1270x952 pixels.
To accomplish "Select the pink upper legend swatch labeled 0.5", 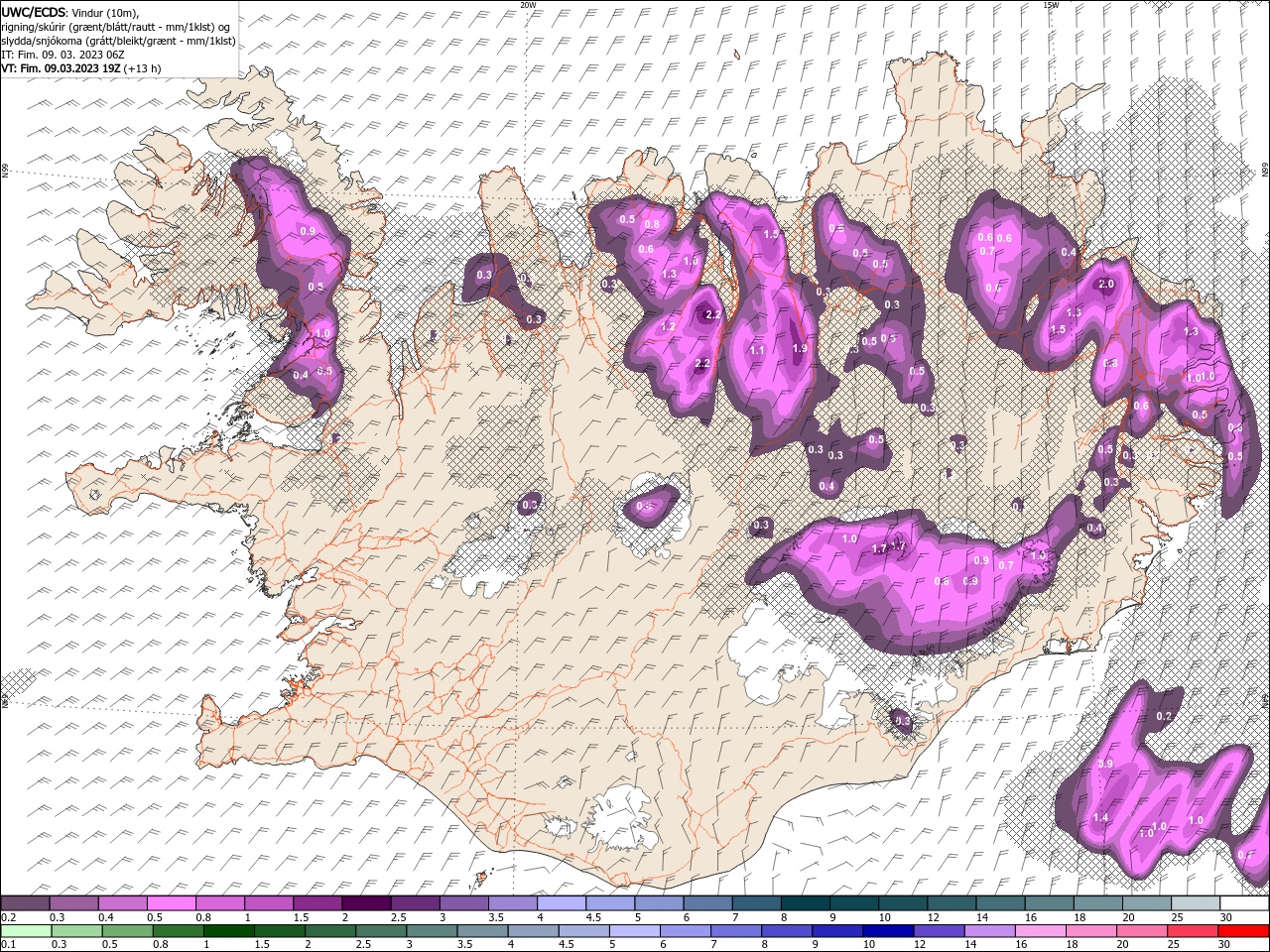I will (x=171, y=903).
